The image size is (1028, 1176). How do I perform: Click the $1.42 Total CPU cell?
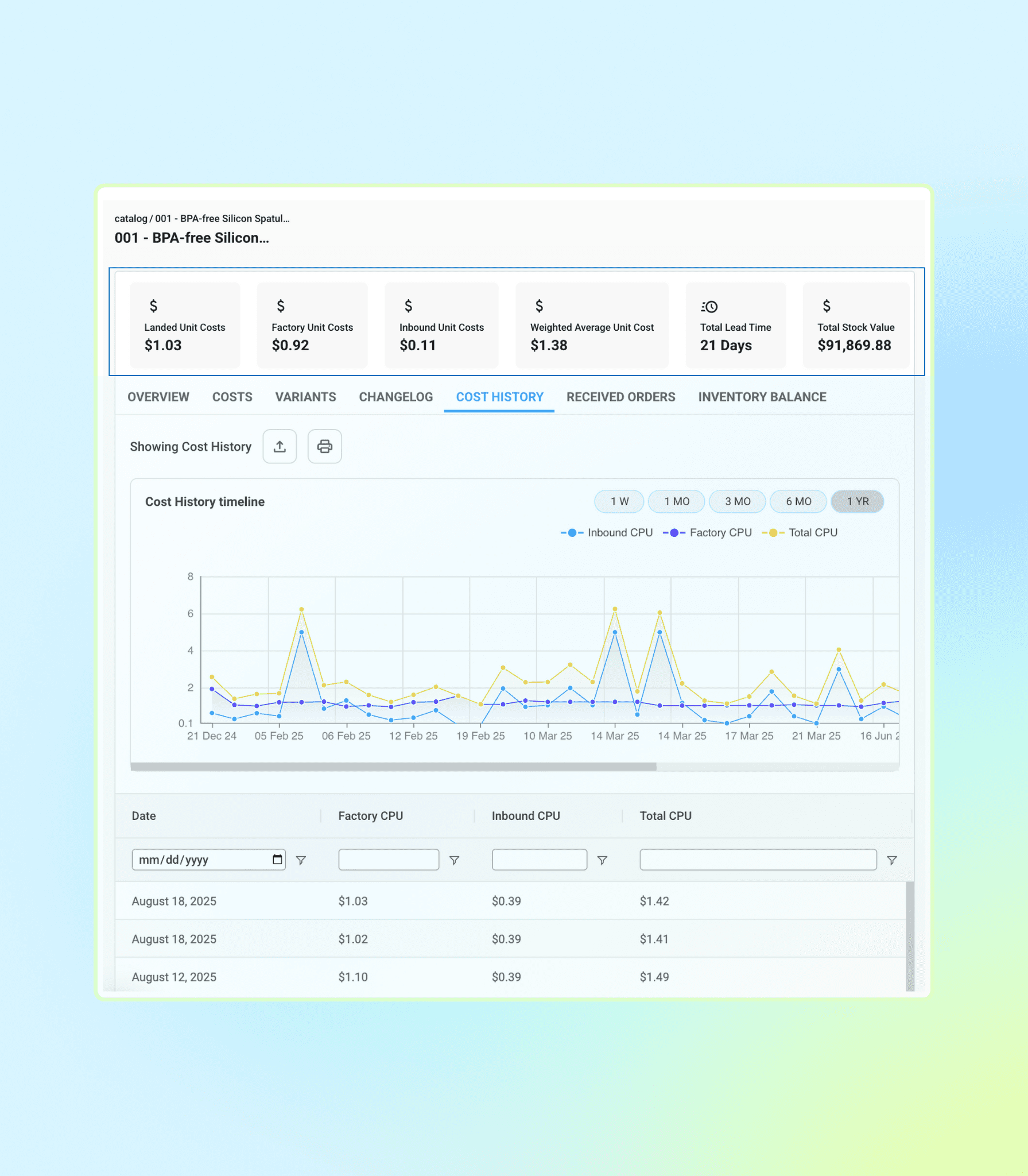pos(654,901)
